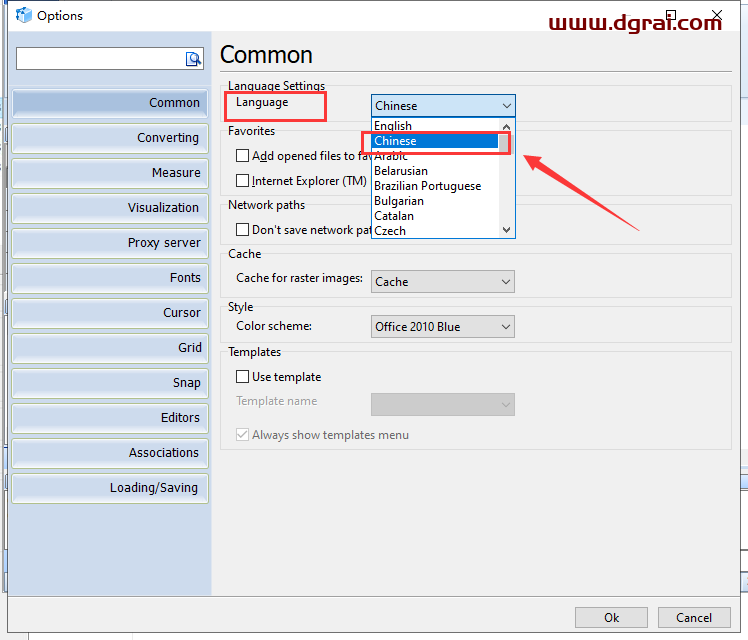Open the Fonts settings section

point(110,278)
